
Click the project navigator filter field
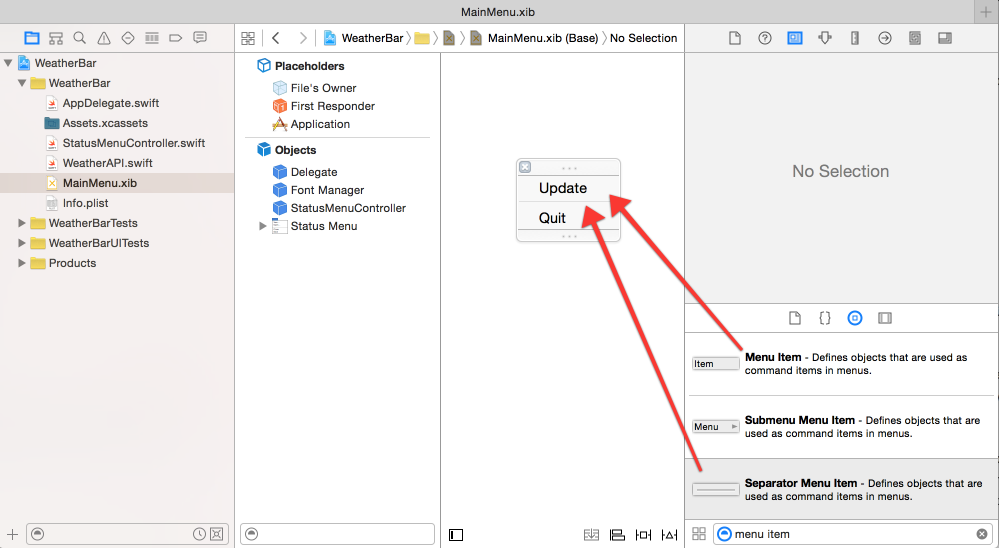click(129, 534)
